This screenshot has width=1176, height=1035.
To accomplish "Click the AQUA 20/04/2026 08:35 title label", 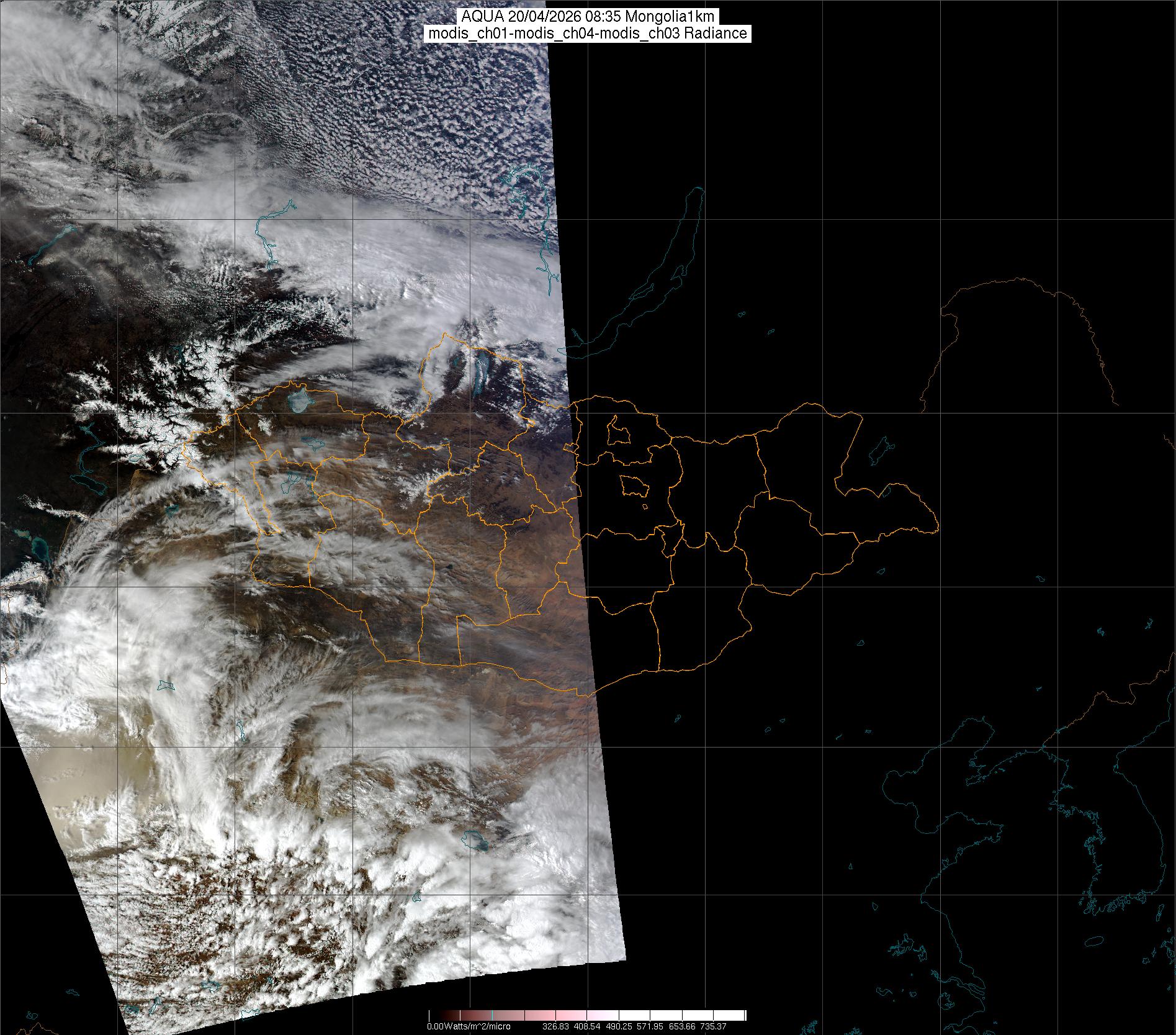I will pyautogui.click(x=587, y=17).
